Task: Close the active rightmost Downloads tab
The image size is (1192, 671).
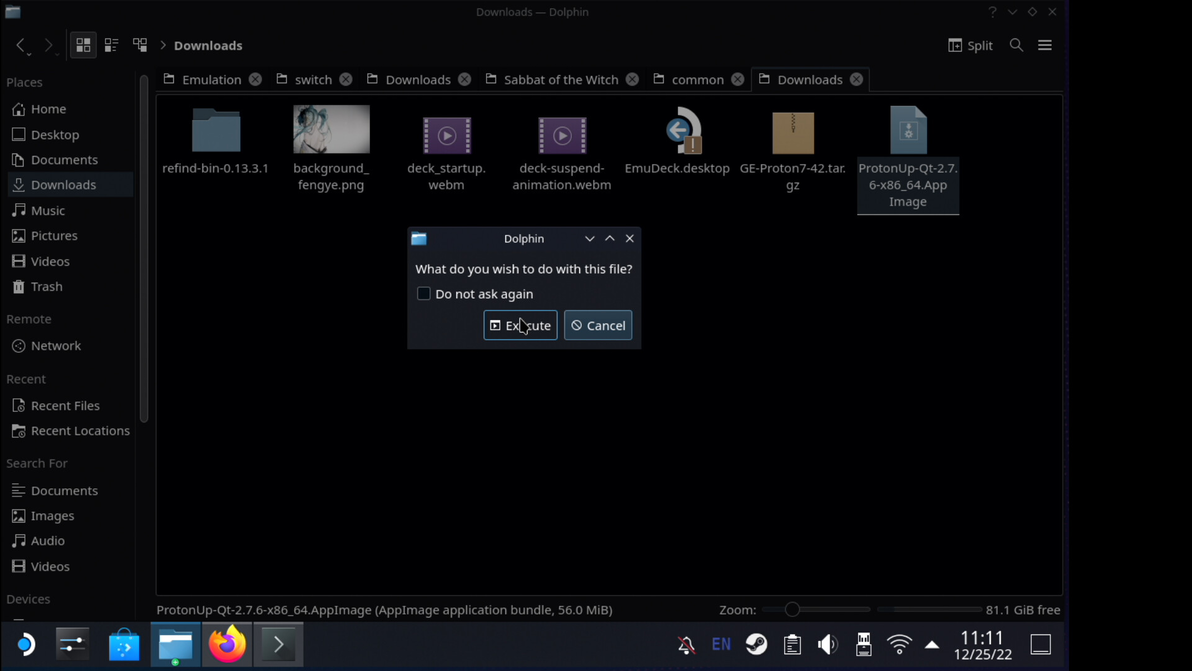Action: click(857, 80)
